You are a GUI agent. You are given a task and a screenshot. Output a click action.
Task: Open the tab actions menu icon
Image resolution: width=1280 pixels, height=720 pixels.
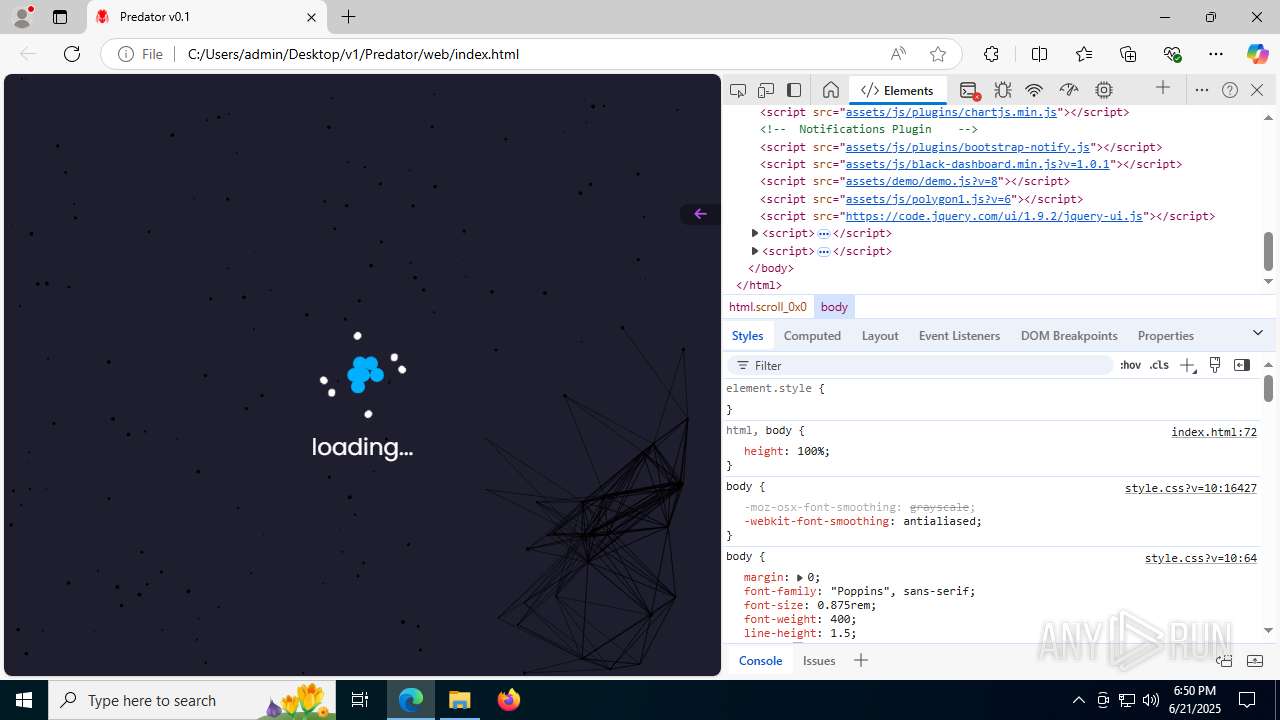60,17
